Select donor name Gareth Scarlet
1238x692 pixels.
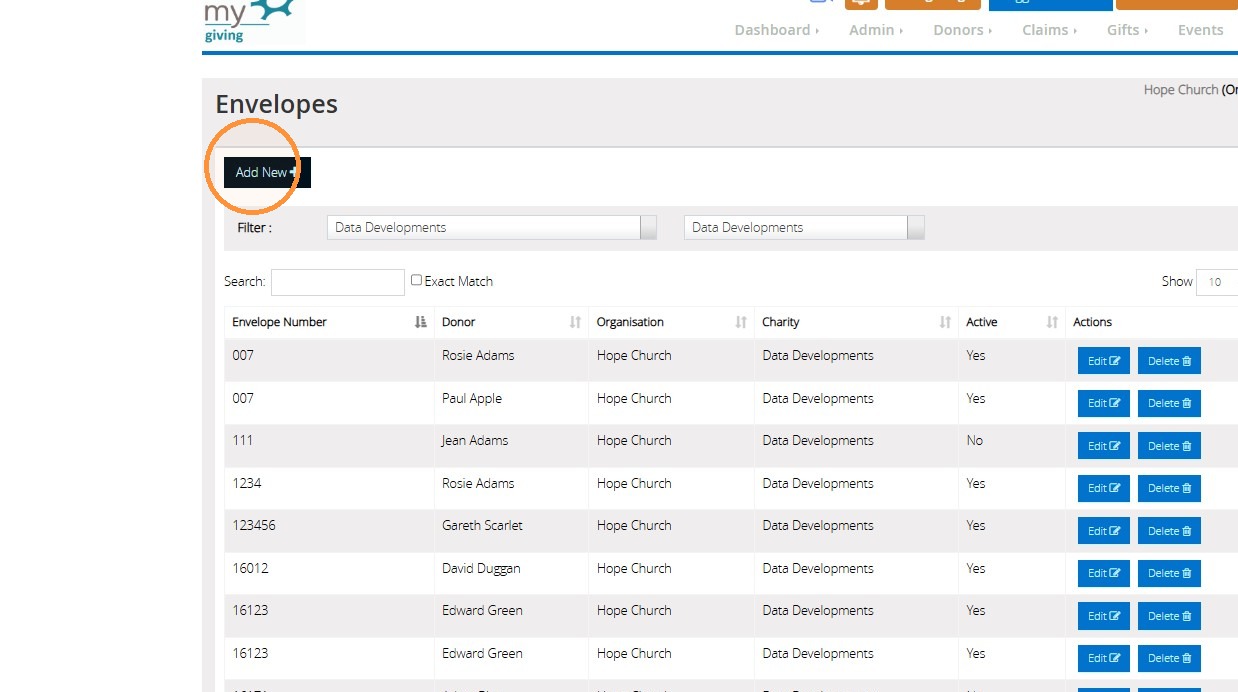482,525
